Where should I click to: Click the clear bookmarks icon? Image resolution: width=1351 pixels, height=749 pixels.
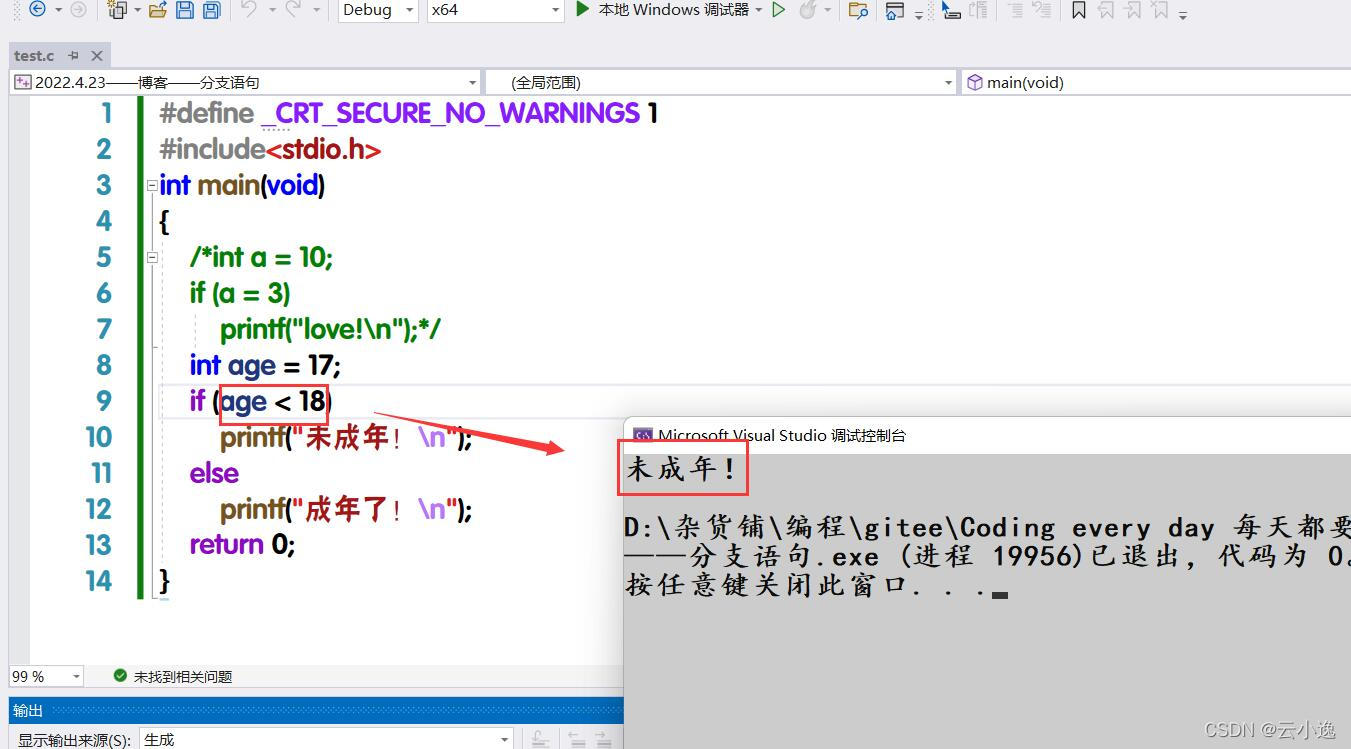pos(1160,10)
